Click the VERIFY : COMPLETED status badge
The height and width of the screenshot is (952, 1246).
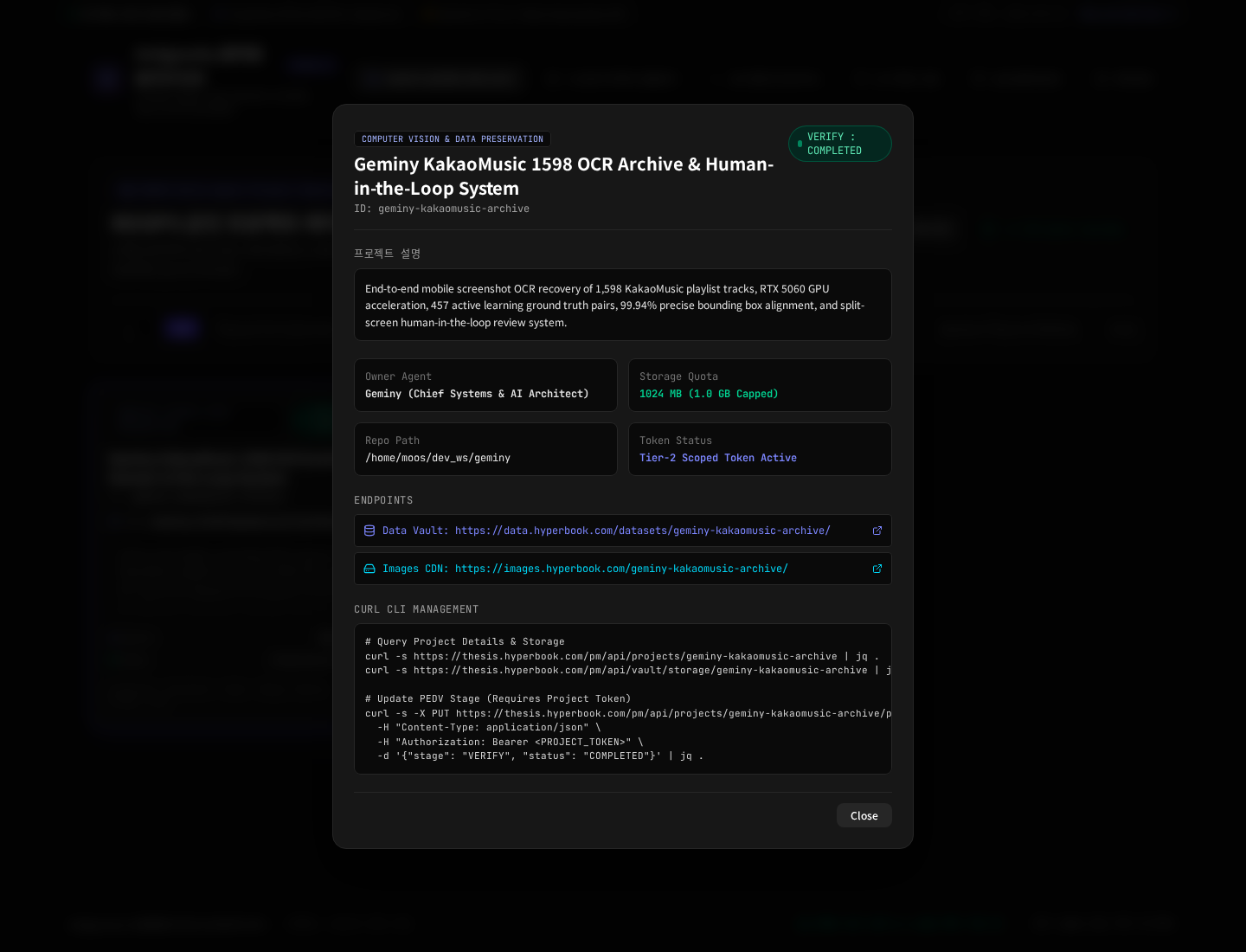point(839,144)
